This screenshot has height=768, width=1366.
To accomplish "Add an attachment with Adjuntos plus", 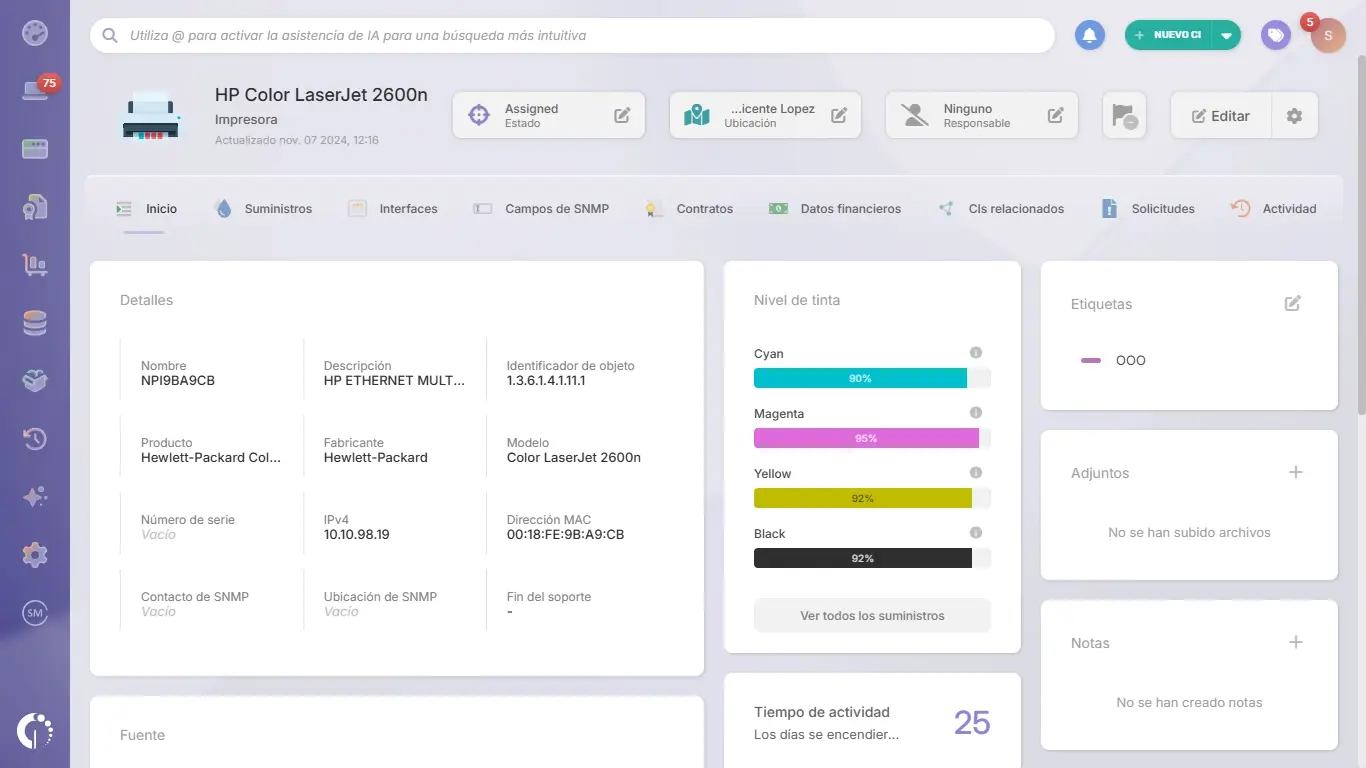I will pyautogui.click(x=1296, y=472).
